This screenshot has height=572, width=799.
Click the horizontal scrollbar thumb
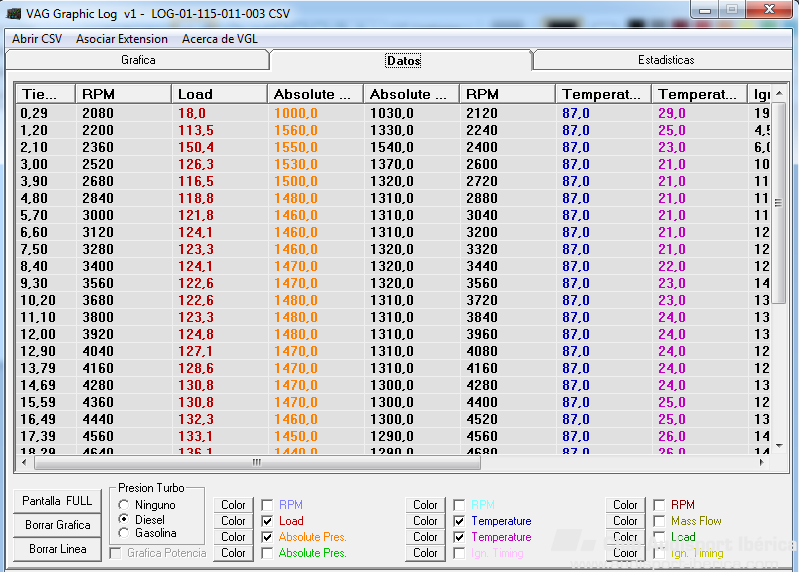257,462
